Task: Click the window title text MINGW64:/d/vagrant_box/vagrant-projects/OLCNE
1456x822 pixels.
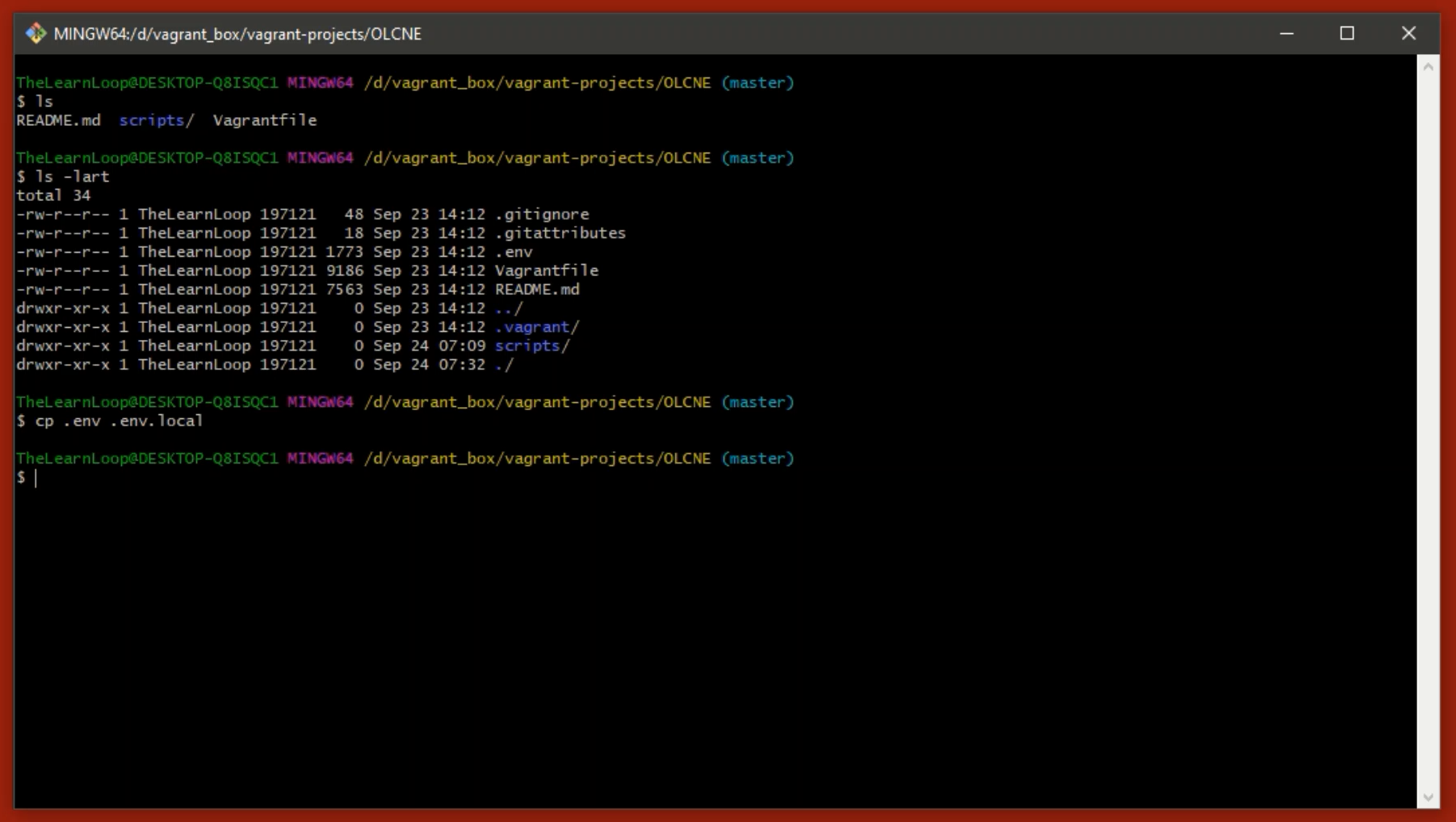Action: [237, 34]
